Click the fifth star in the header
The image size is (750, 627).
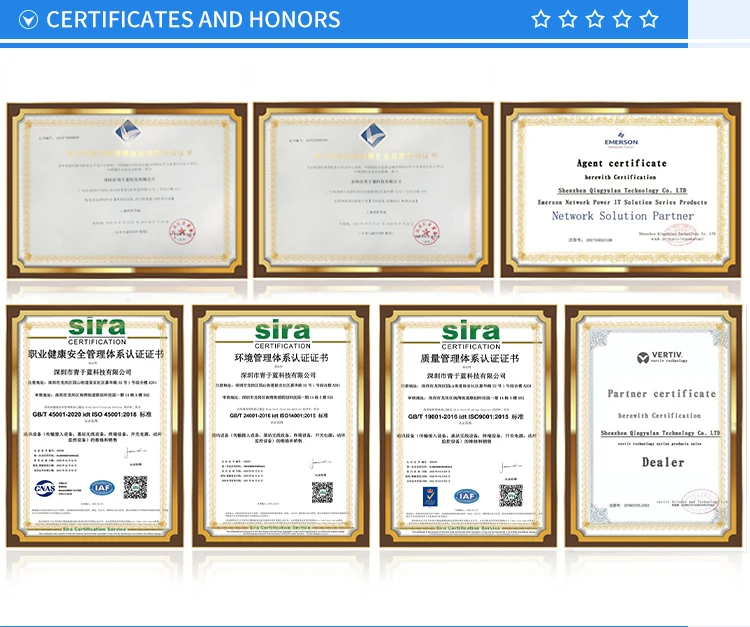click(x=649, y=19)
